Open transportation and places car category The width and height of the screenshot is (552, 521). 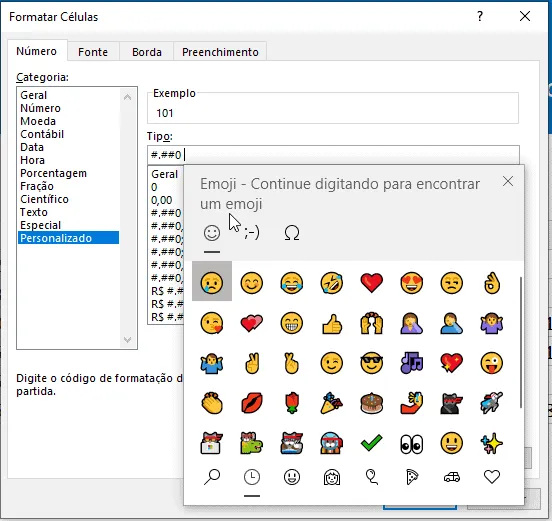452,477
